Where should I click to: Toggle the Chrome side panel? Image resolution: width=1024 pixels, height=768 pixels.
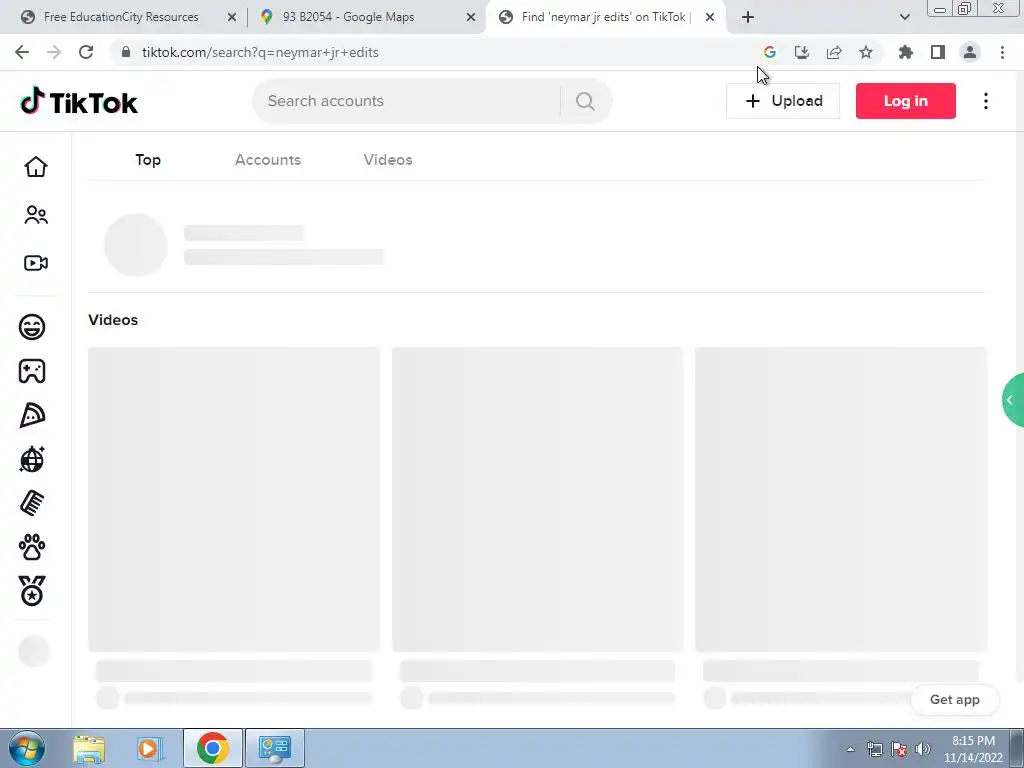click(938, 52)
